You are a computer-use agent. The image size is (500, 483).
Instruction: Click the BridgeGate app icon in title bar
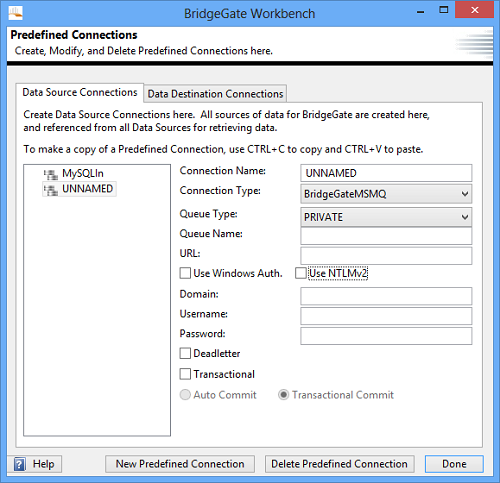[15, 13]
